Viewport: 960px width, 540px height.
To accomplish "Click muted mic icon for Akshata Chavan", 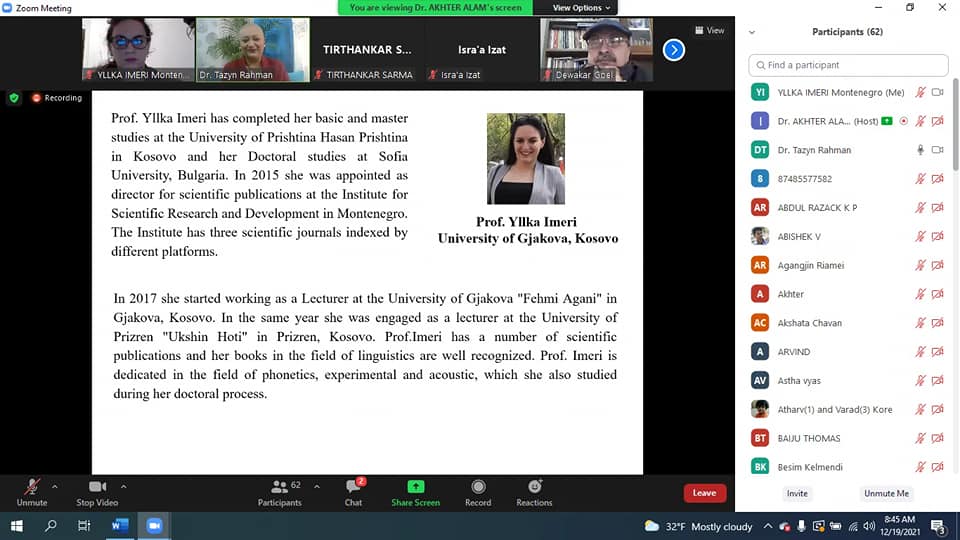I will coord(920,323).
